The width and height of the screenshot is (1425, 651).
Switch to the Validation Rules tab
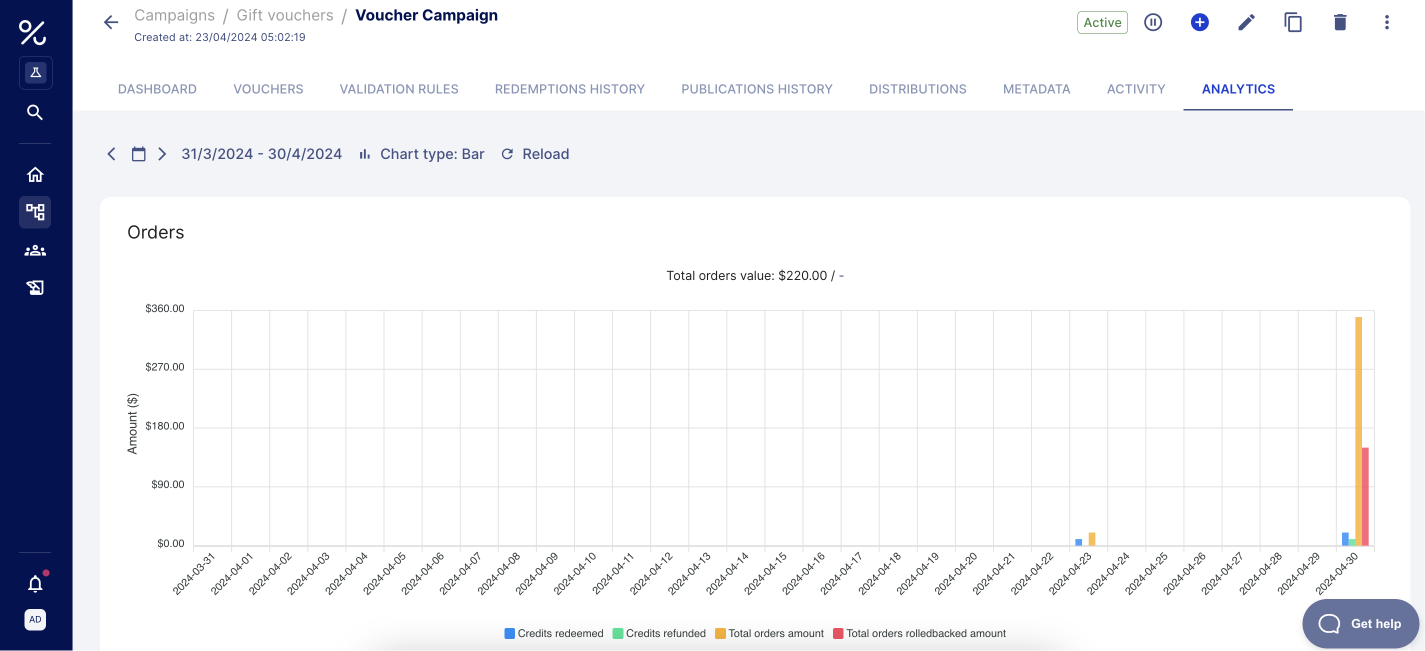[x=399, y=89]
